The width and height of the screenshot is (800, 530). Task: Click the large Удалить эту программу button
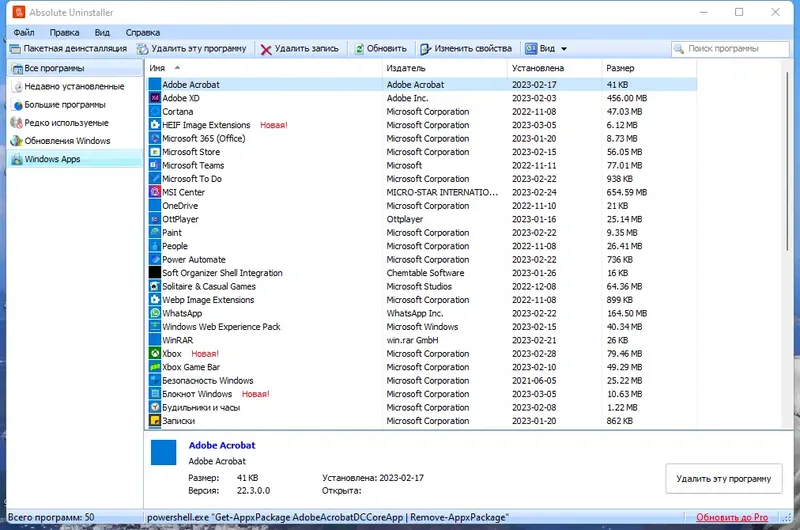723,479
